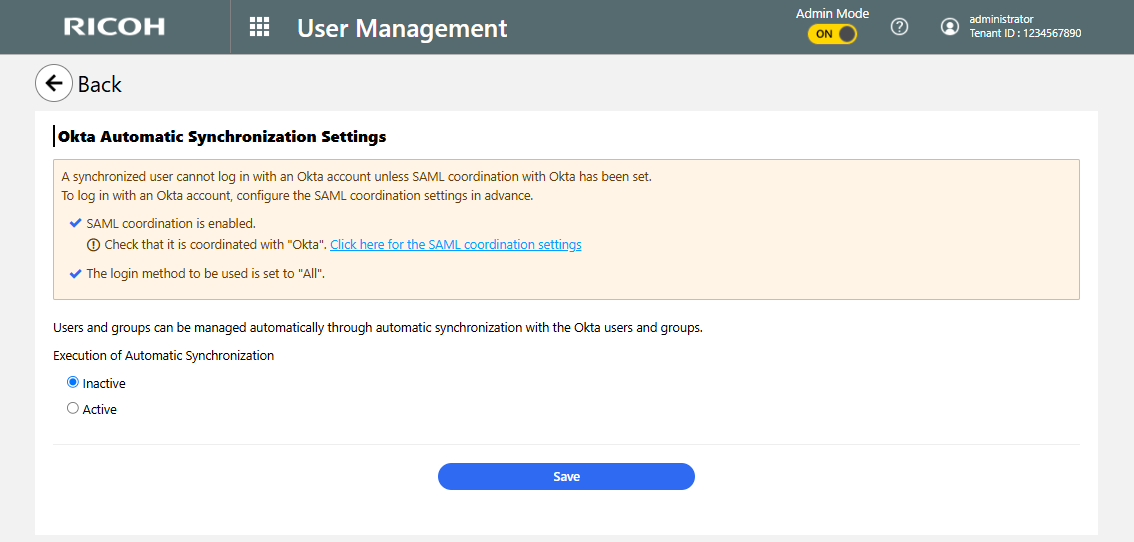
Task: Click the Back arrow circle icon
Action: point(54,84)
